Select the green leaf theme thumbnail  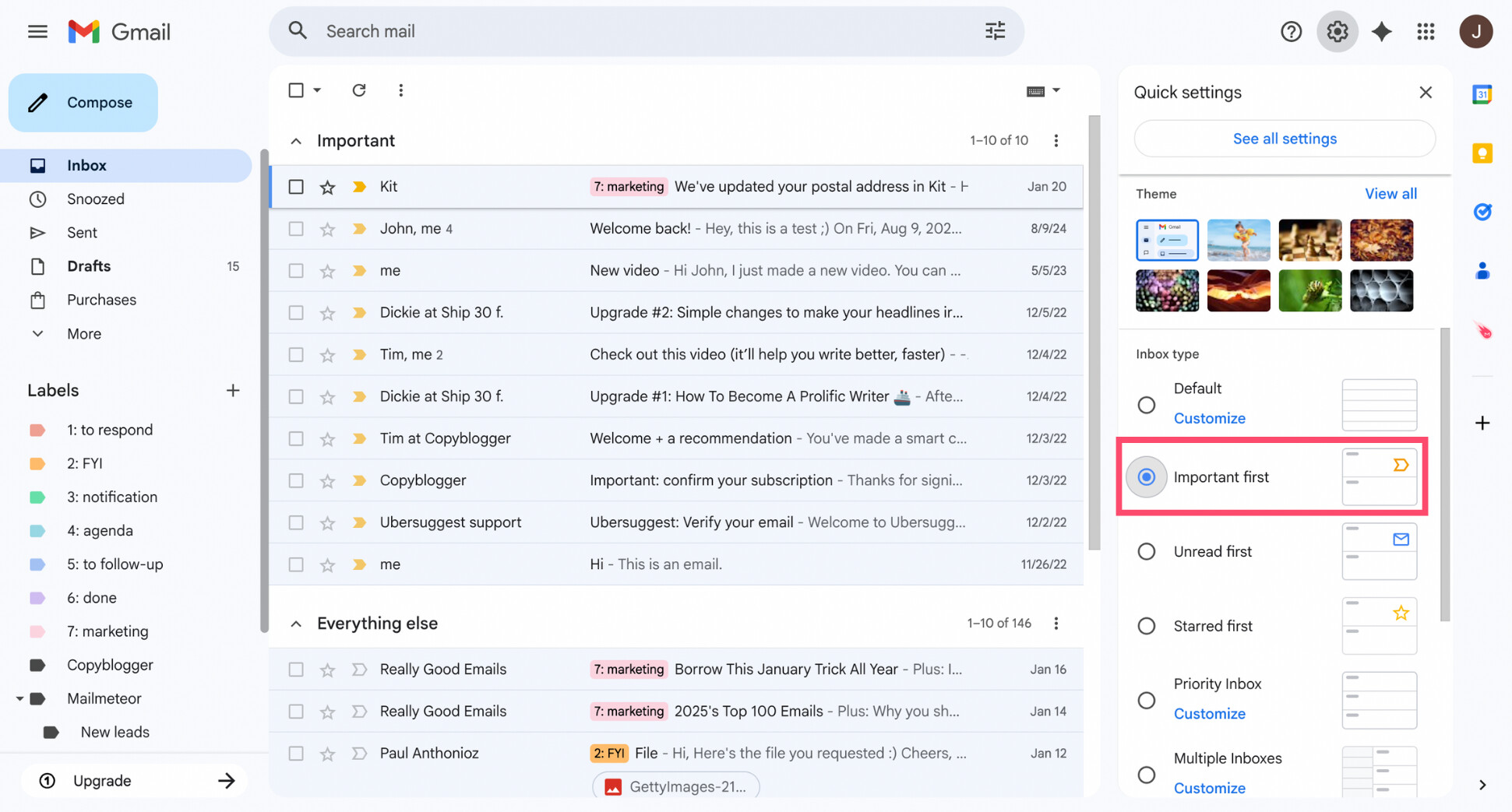point(1309,290)
